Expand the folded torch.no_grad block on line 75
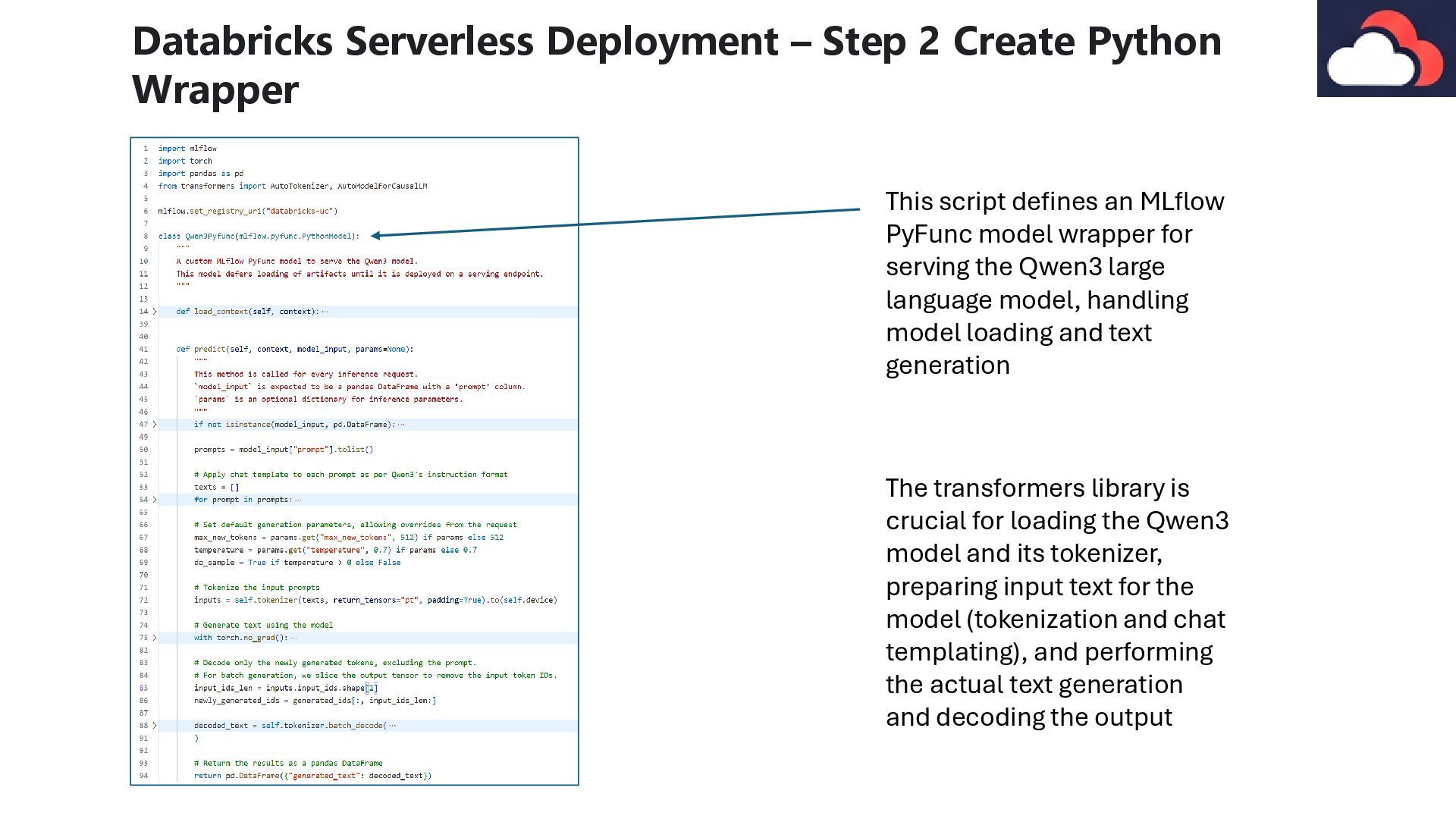The width and height of the screenshot is (1456, 819). [x=155, y=638]
